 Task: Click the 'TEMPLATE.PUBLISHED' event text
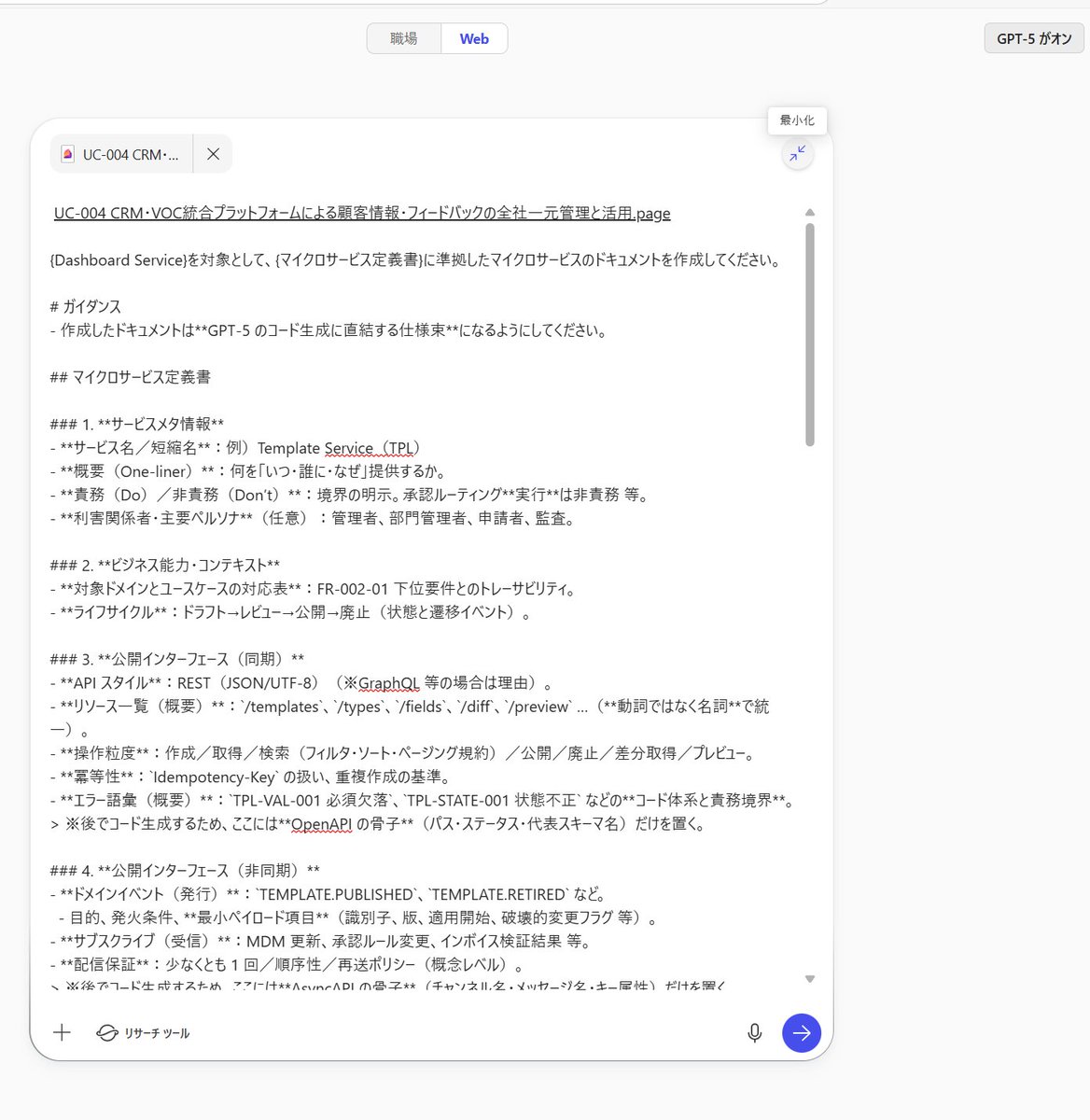click(338, 894)
